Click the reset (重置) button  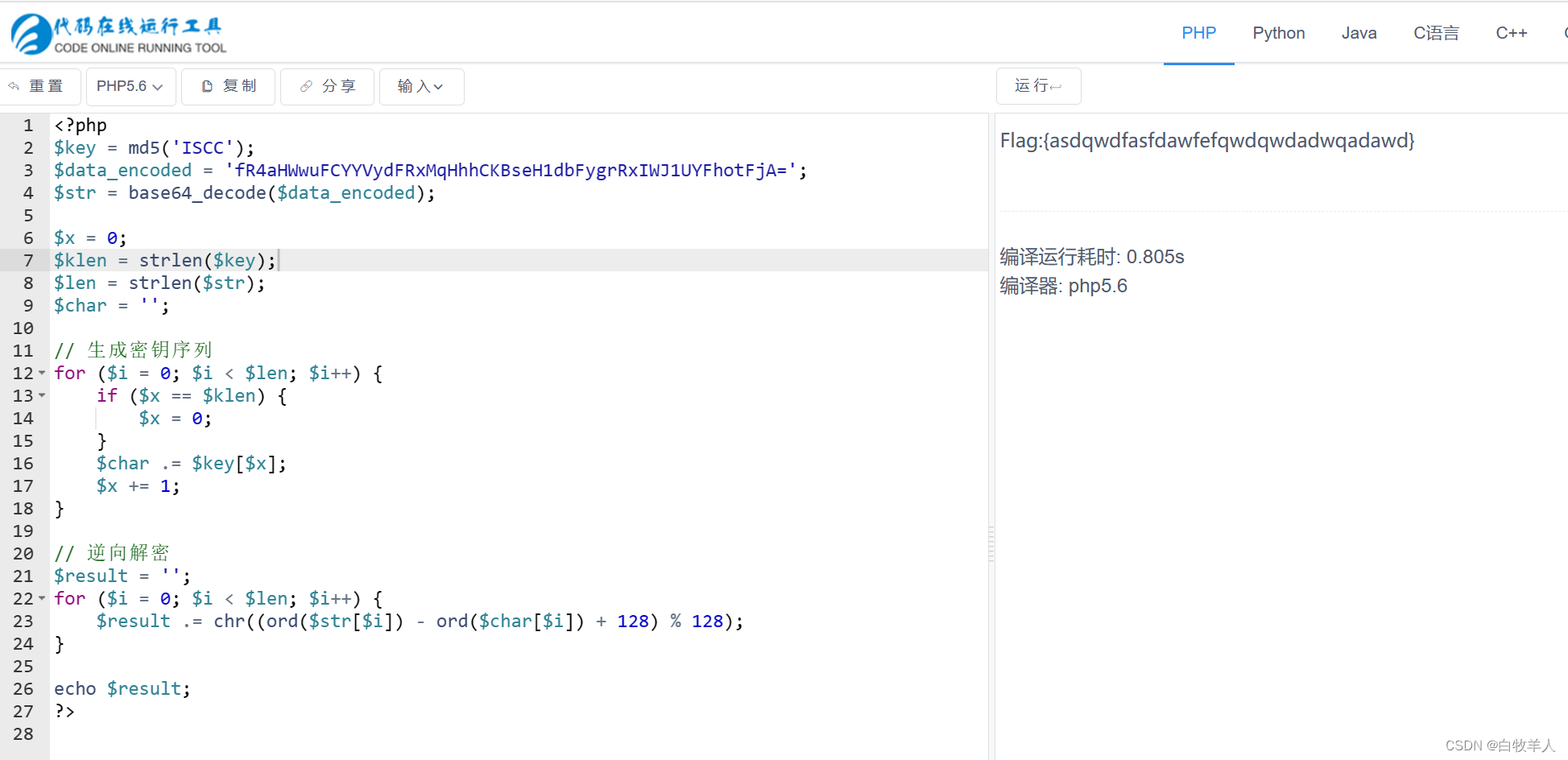tap(39, 86)
